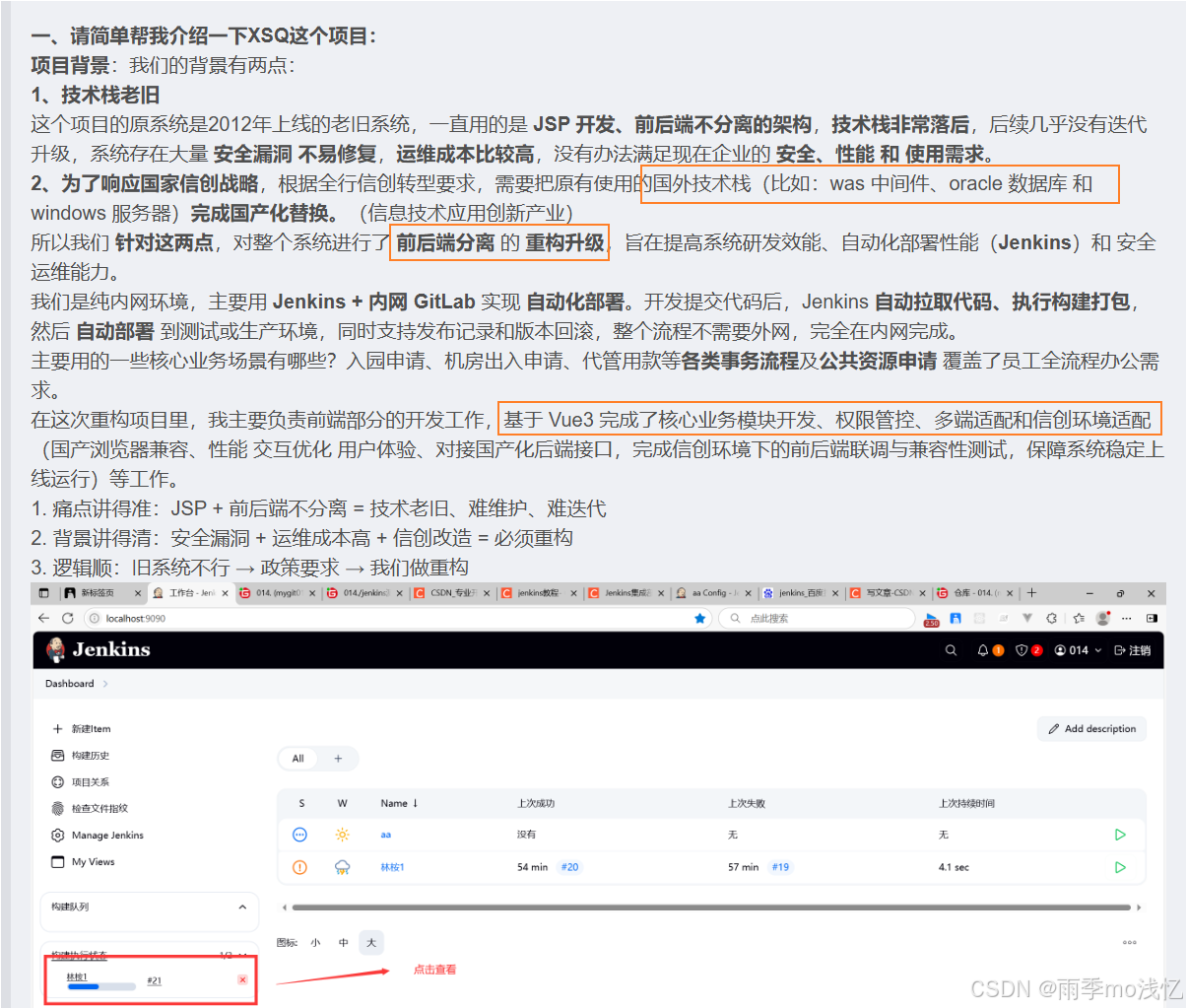Click the Add description button
The image size is (1187, 1008).
click(1091, 729)
